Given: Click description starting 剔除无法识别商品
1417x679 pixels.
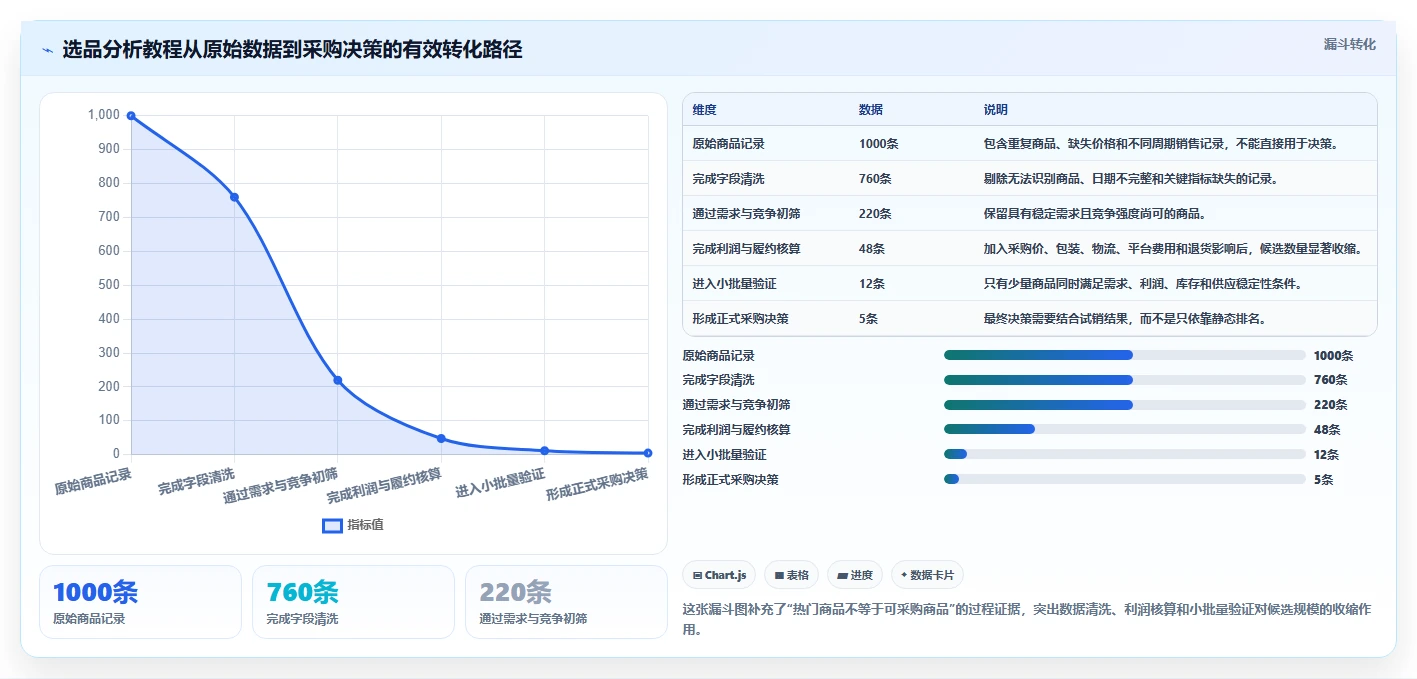Looking at the screenshot, I should tap(1131, 179).
